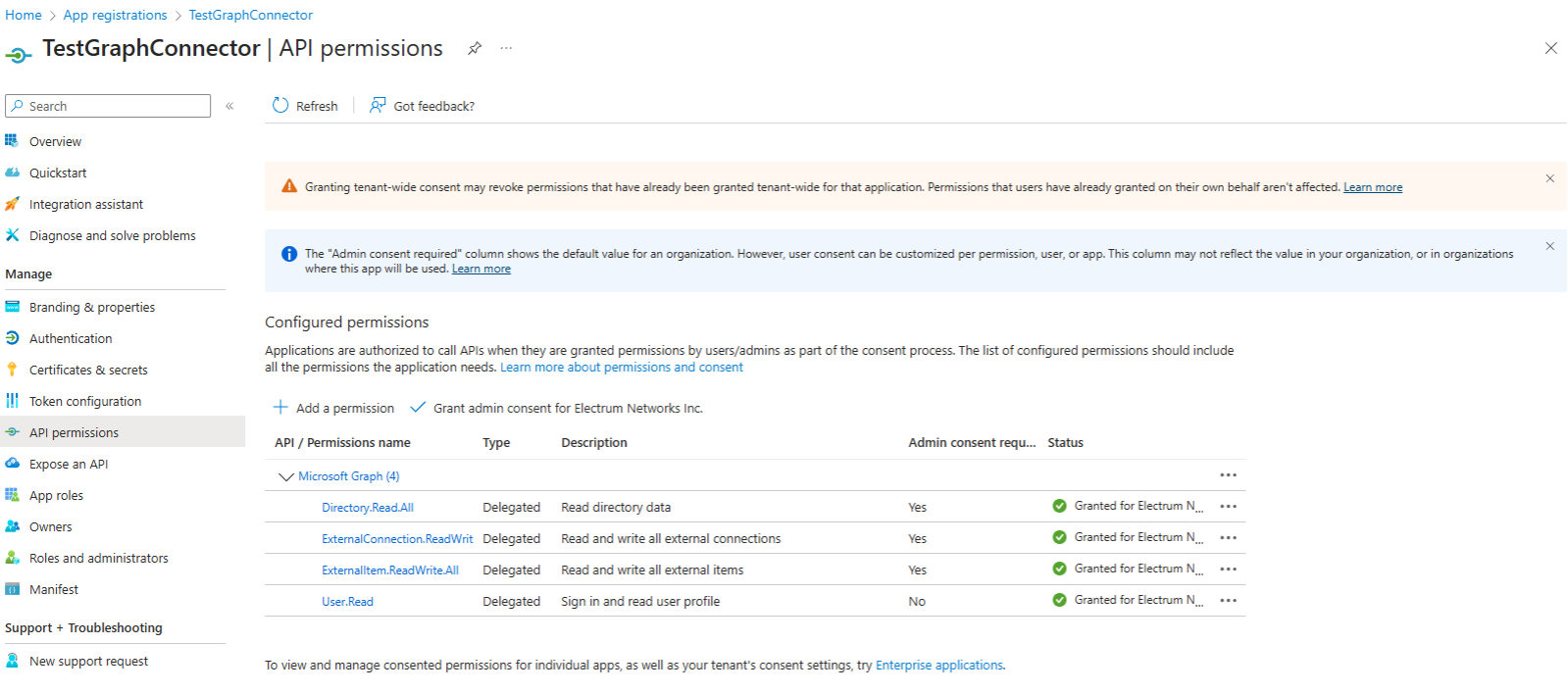
Task: Open App roles
Action: (56, 495)
